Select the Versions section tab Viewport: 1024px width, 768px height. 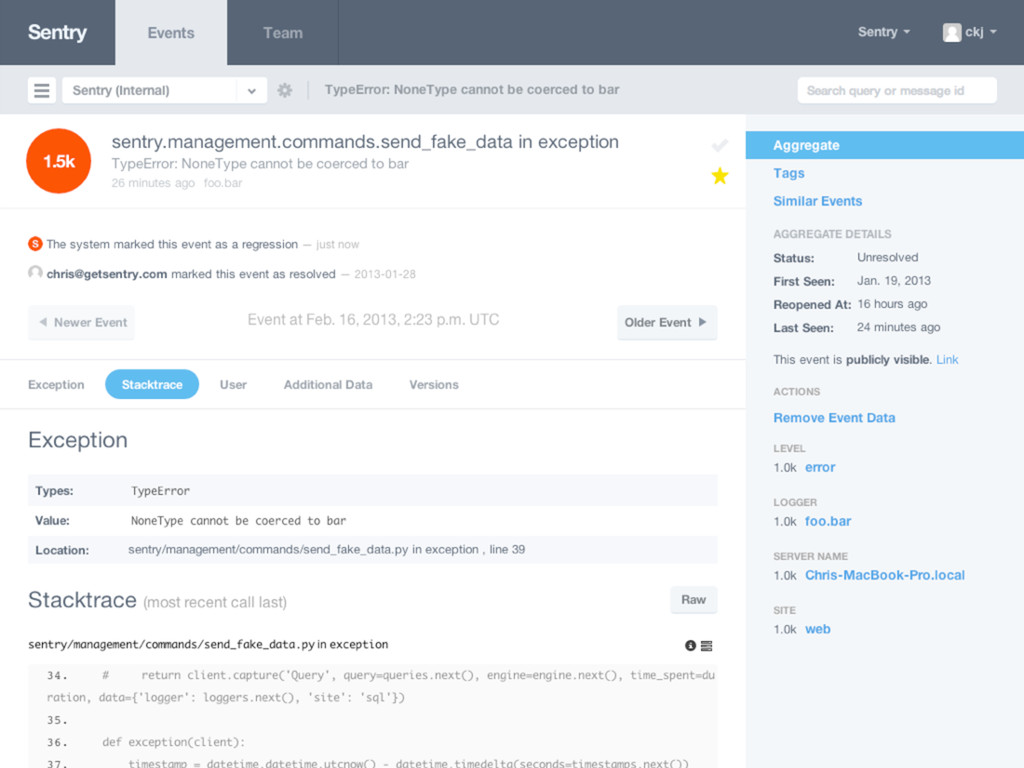[434, 385]
